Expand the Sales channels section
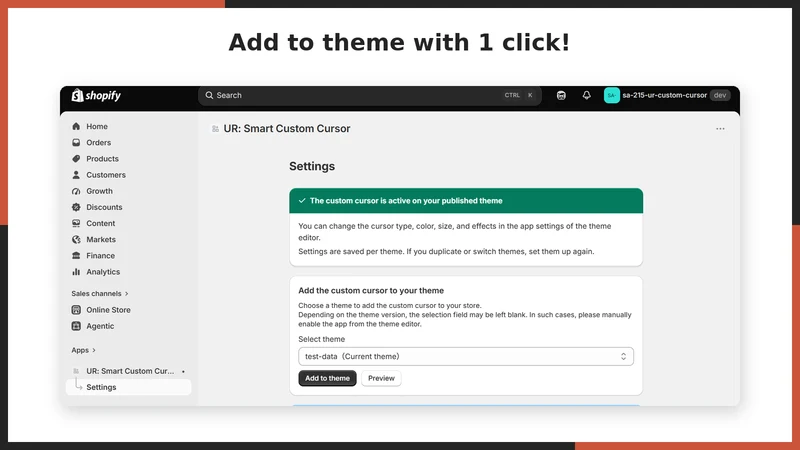Image resolution: width=800 pixels, height=450 pixels. [x=99, y=293]
